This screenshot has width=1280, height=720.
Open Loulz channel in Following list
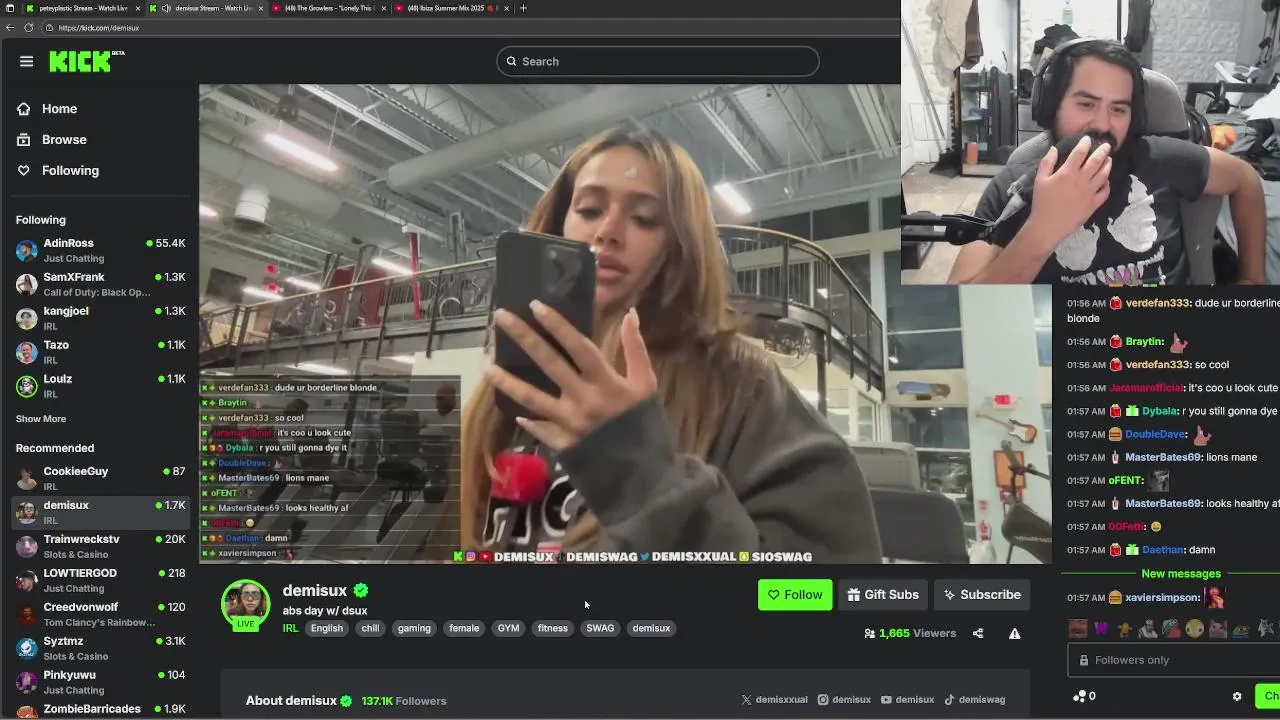[100, 386]
